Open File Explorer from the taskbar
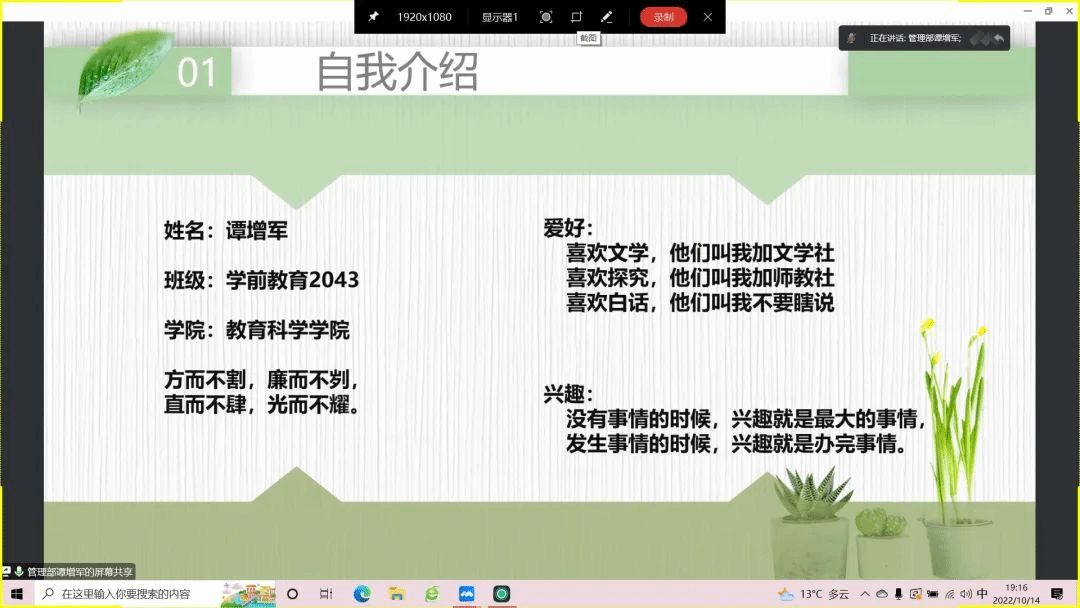1080x608 pixels. point(396,594)
